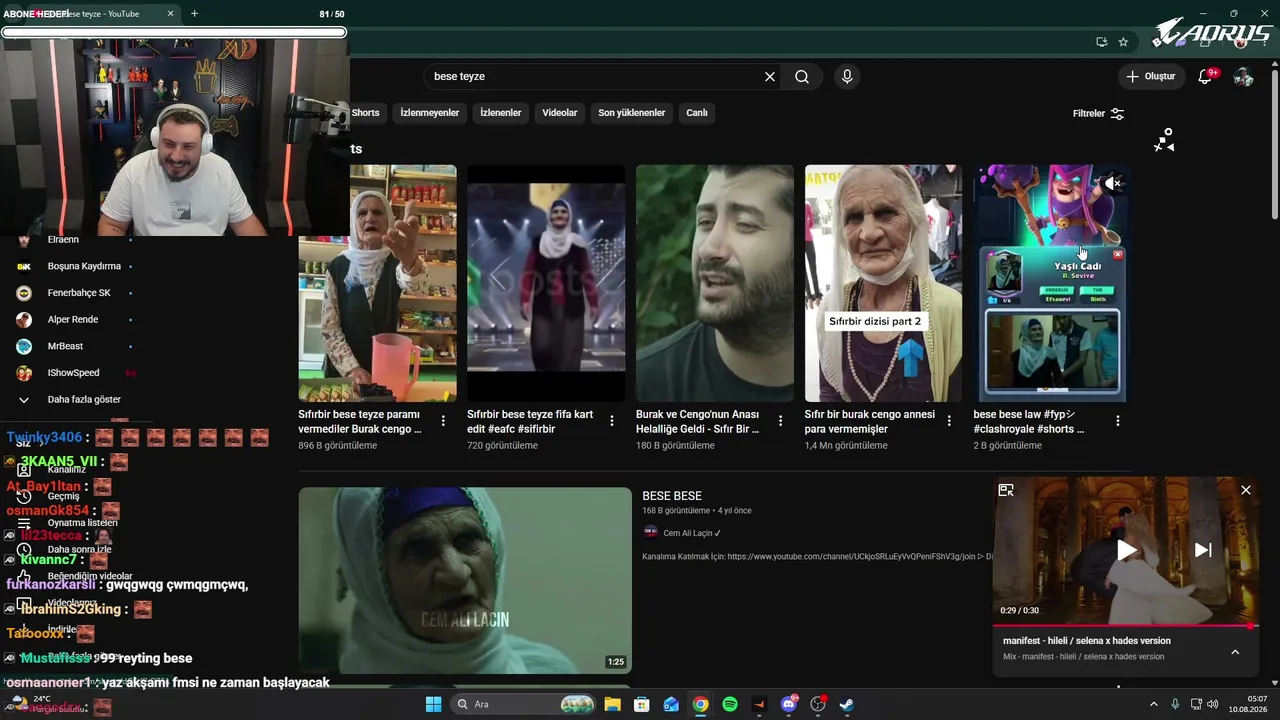Unmute the Yaşlı Cadı short preview
The height and width of the screenshot is (720, 1280).
1113,183
